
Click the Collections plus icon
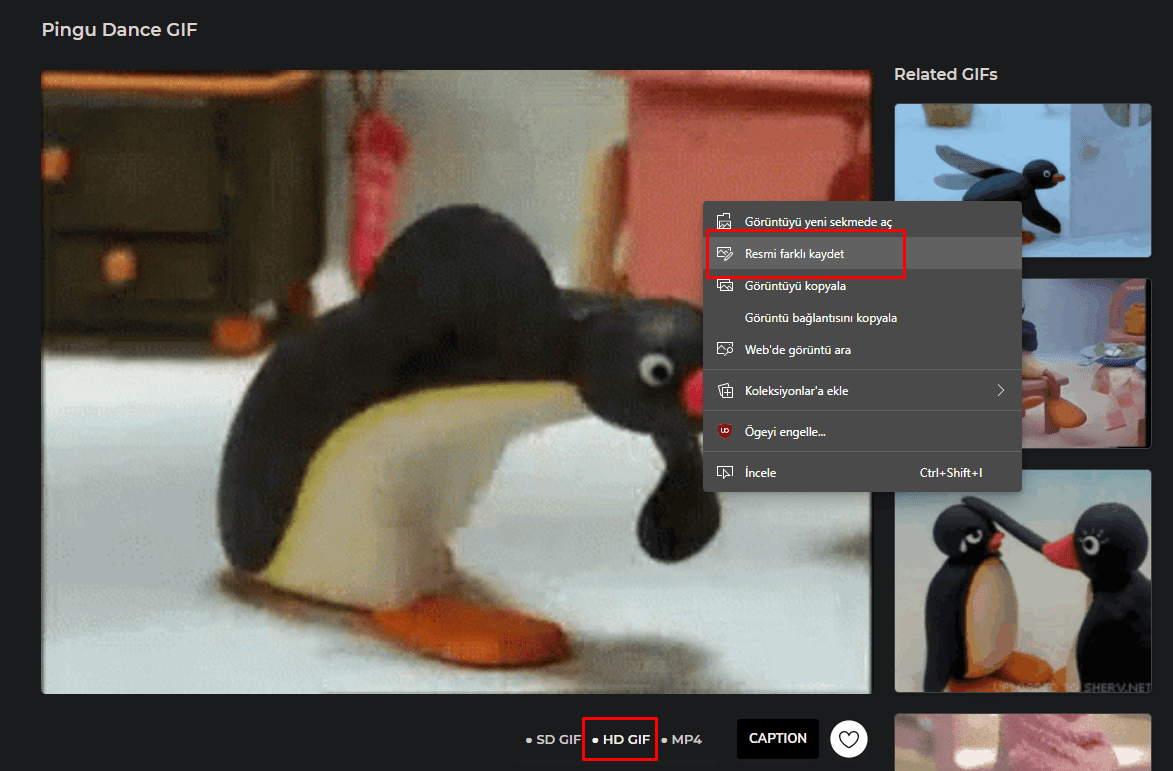725,390
